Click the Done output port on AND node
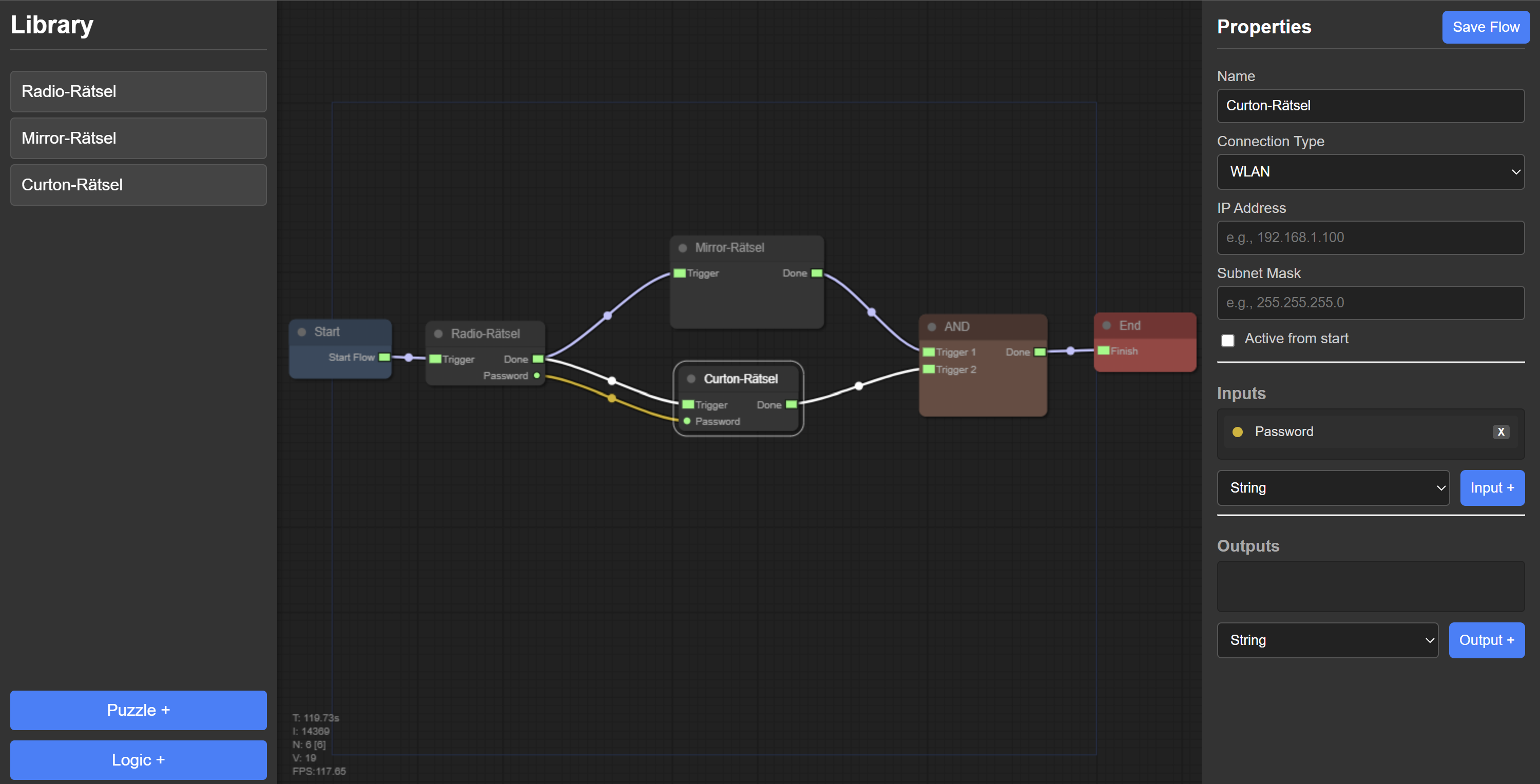Viewport: 1540px width, 784px height. 1039,352
